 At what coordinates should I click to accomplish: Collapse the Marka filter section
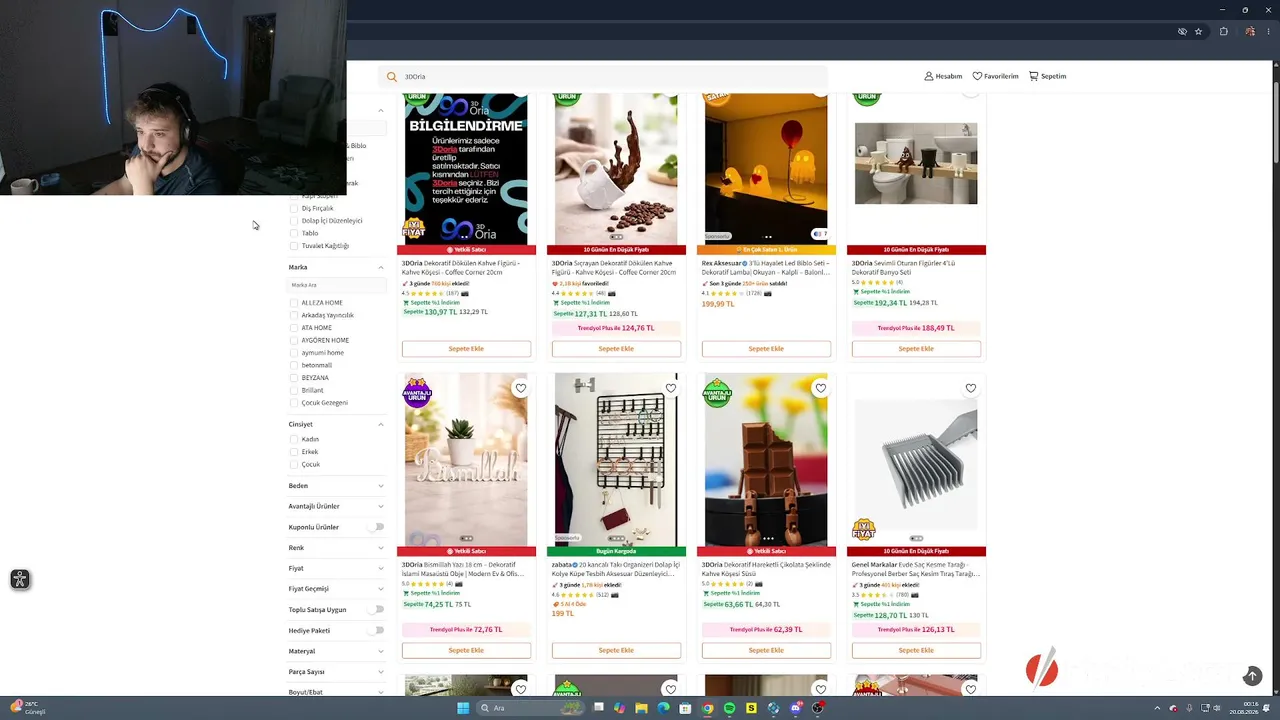point(381,267)
